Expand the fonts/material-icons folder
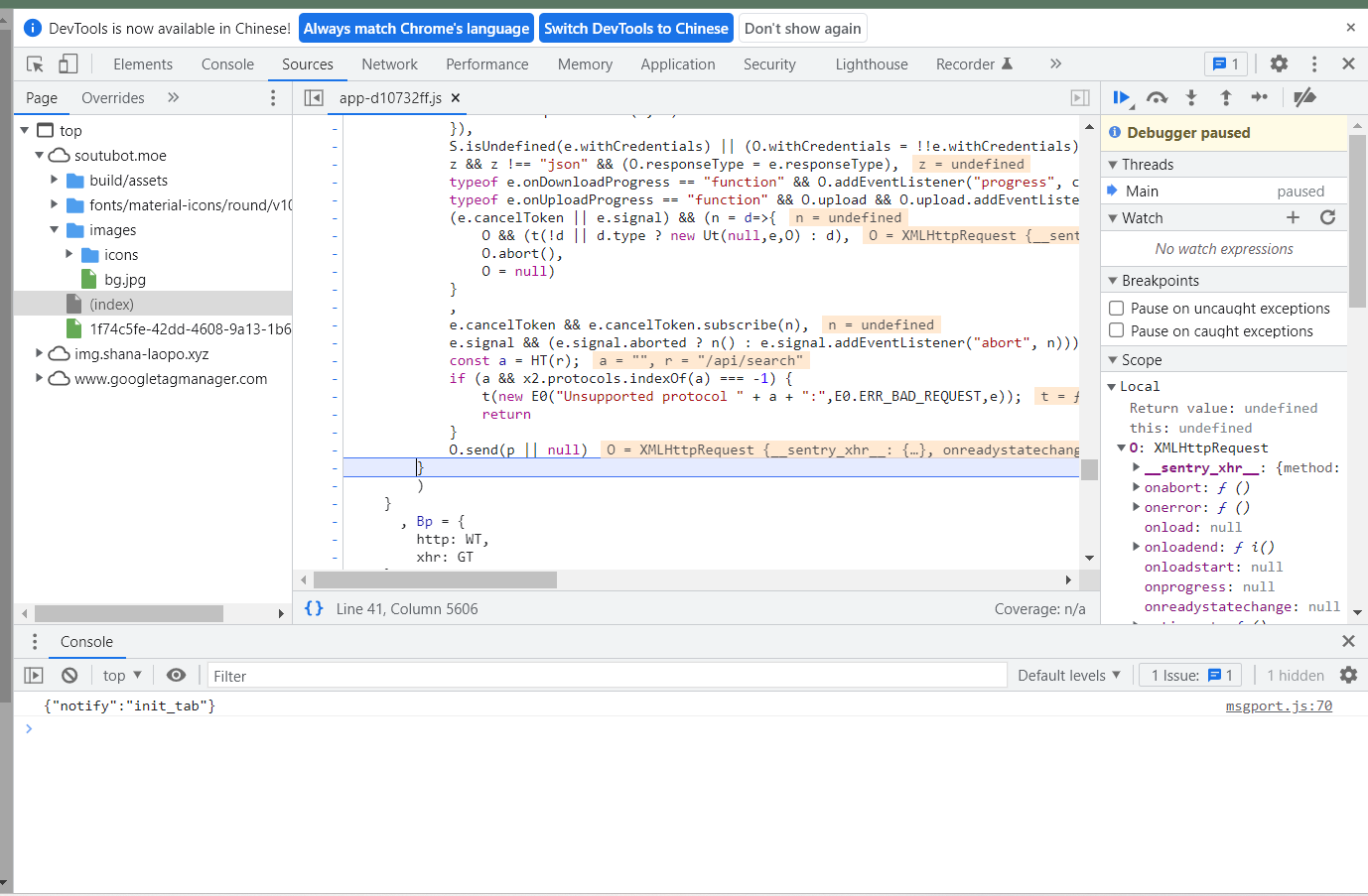This screenshot has width=1368, height=896. click(55, 204)
